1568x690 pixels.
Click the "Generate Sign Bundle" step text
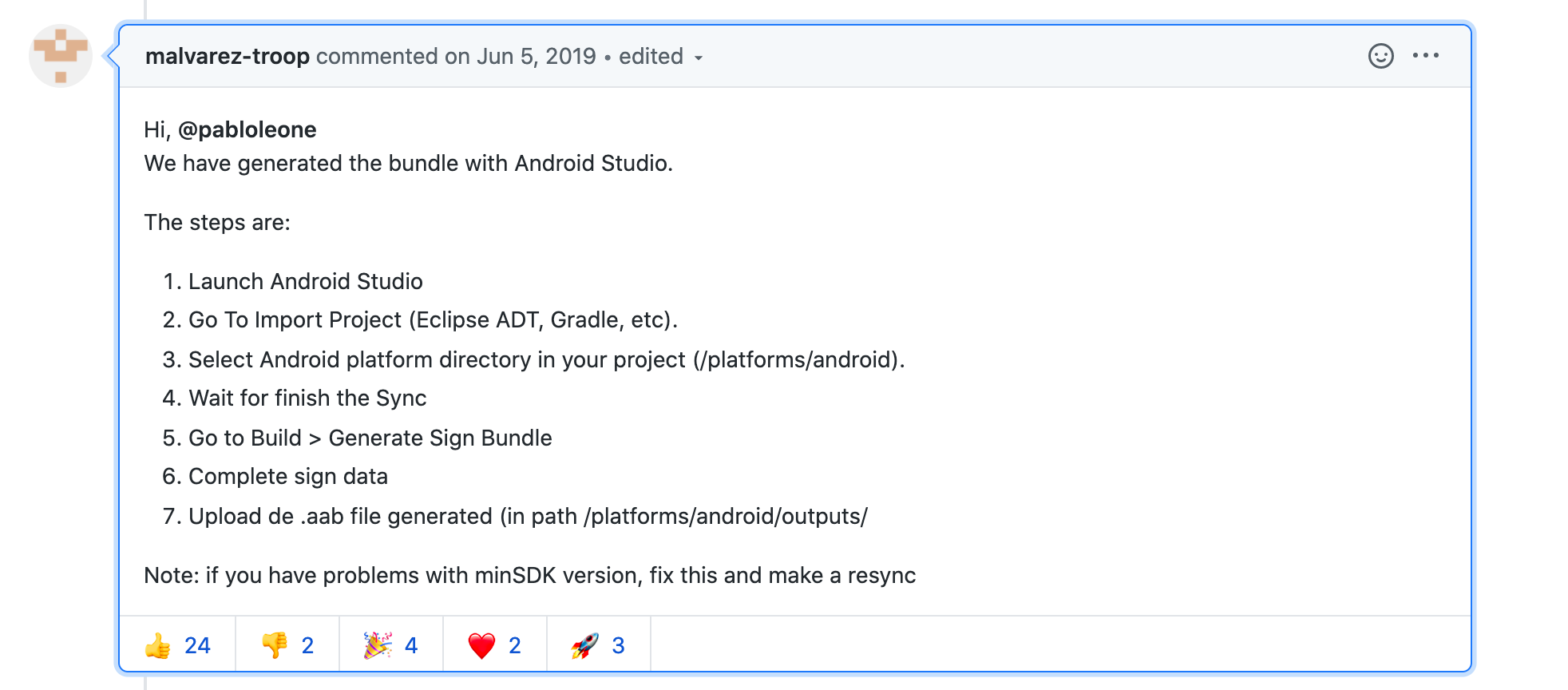pos(440,438)
